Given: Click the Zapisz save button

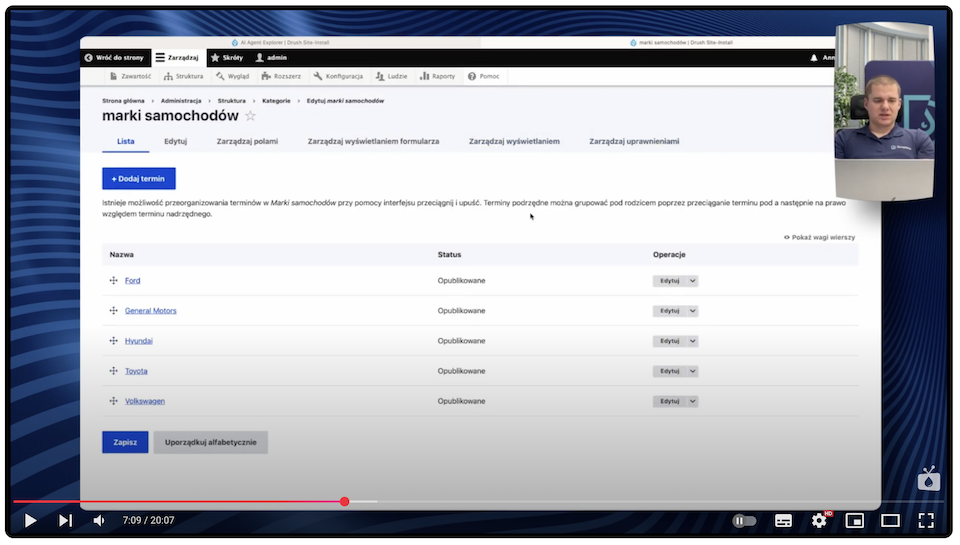Looking at the screenshot, I should point(125,442).
